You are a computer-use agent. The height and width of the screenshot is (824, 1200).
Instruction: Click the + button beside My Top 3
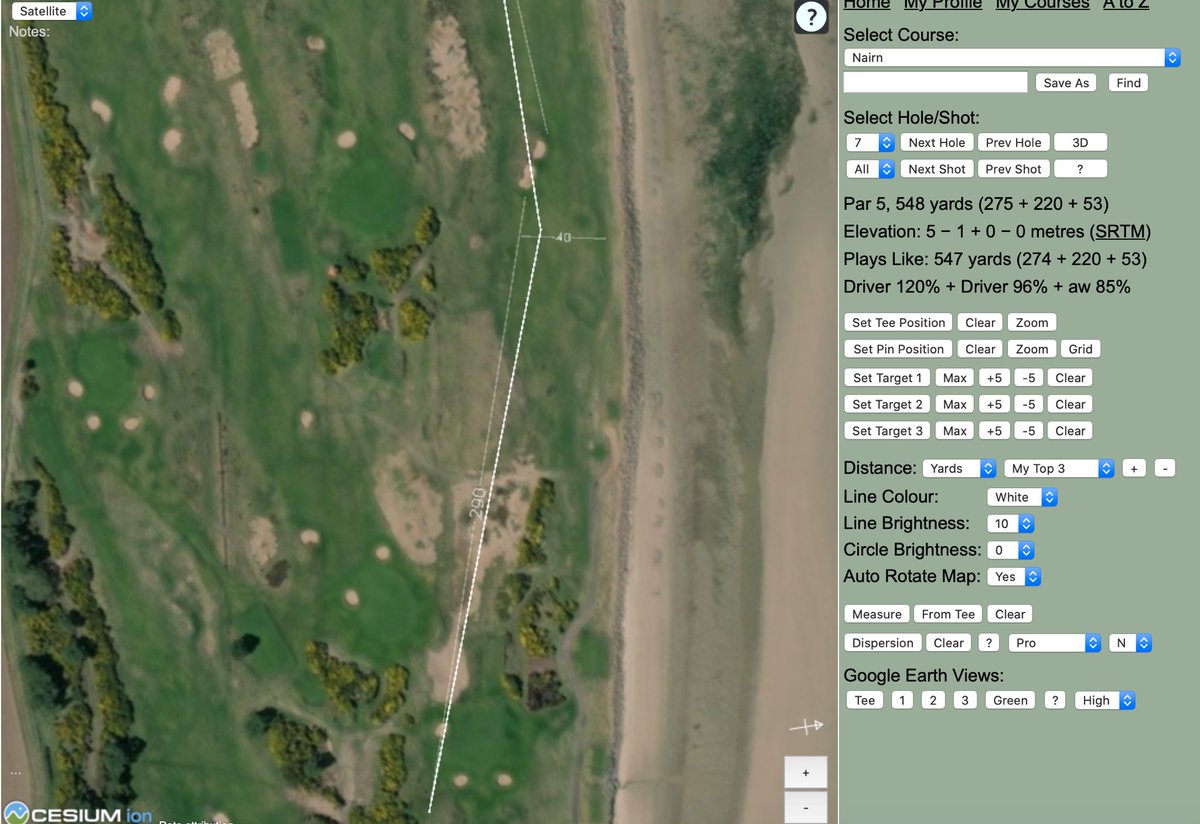pos(1134,468)
